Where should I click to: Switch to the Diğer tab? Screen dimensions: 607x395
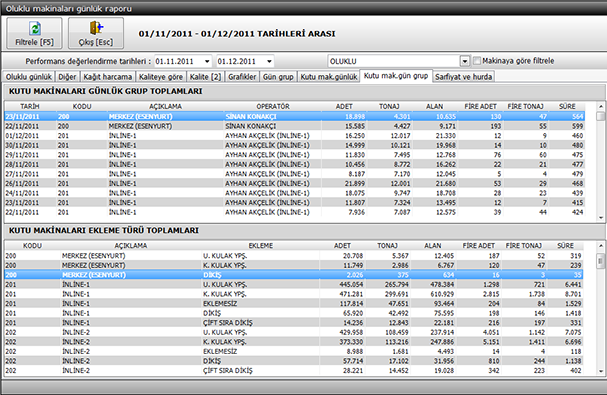point(67,77)
